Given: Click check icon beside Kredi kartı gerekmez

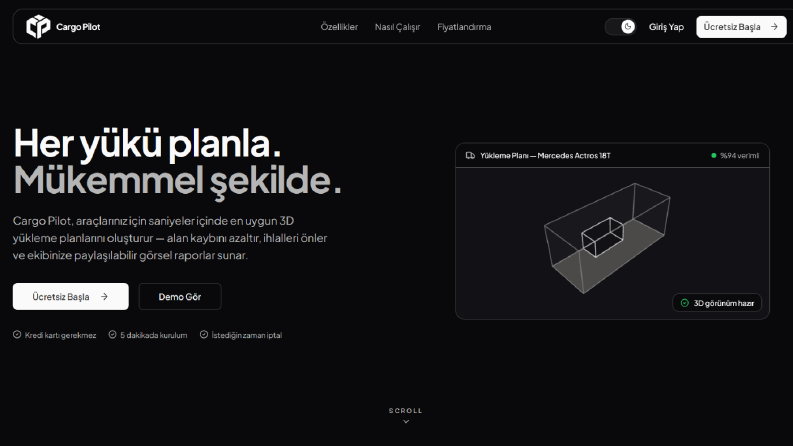Looking at the screenshot, I should pos(17,335).
